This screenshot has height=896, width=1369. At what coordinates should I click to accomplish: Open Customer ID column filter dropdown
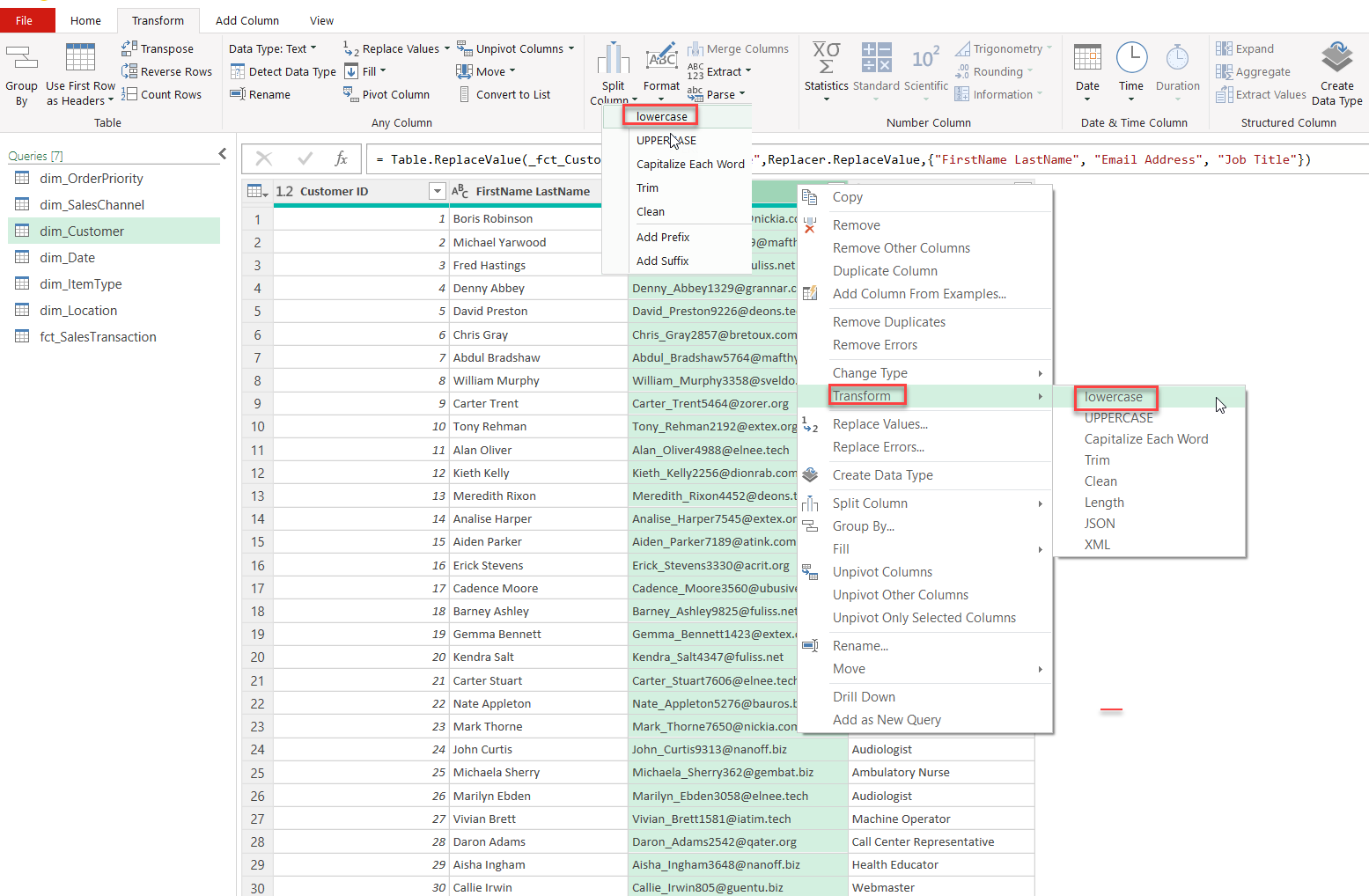(x=437, y=191)
